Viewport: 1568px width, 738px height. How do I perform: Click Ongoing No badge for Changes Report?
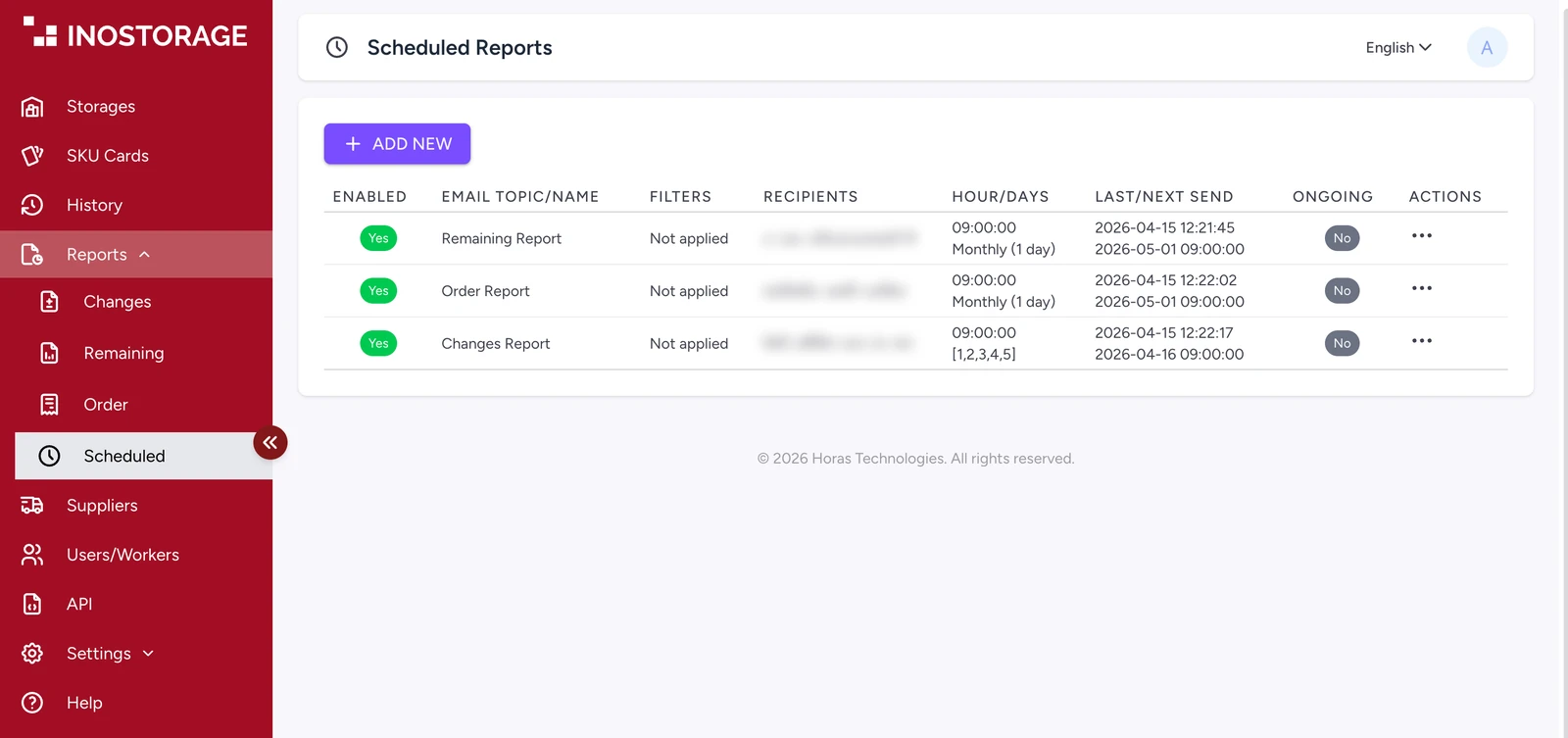click(1342, 343)
